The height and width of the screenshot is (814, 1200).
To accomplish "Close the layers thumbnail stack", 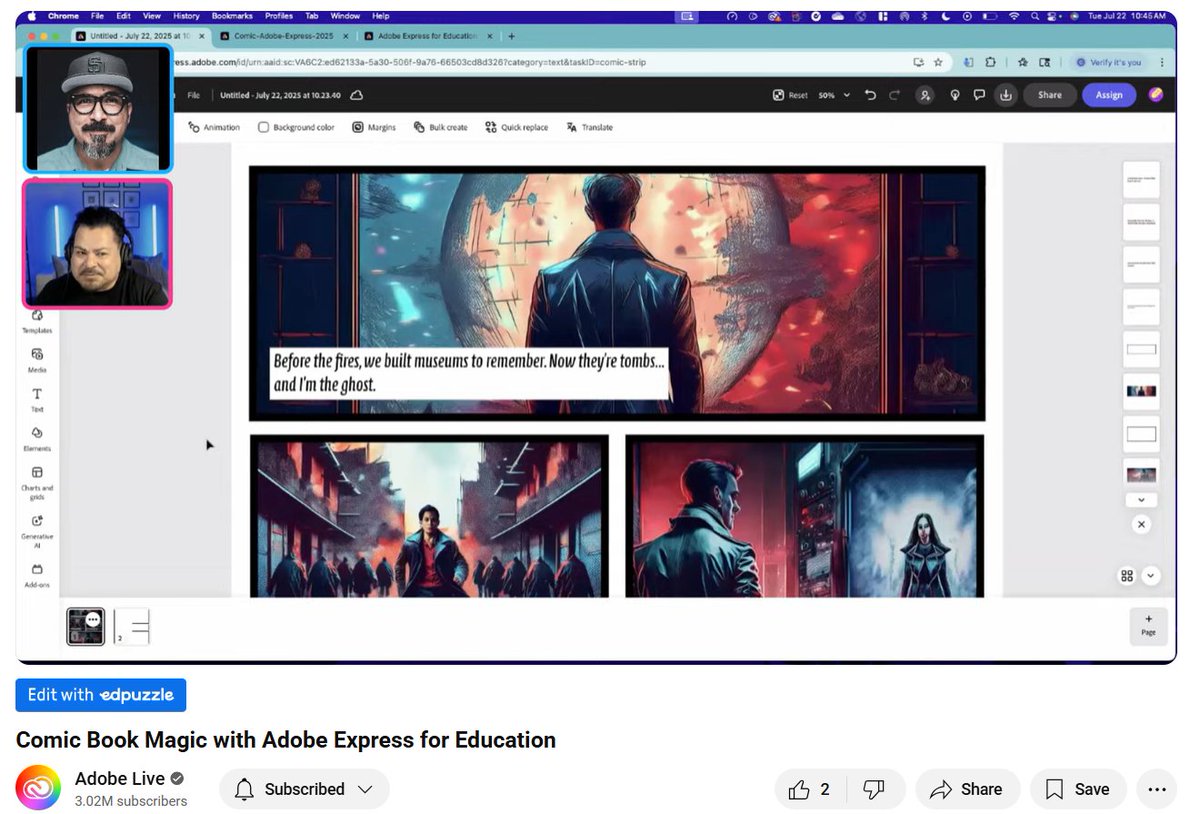I will click(x=1141, y=524).
